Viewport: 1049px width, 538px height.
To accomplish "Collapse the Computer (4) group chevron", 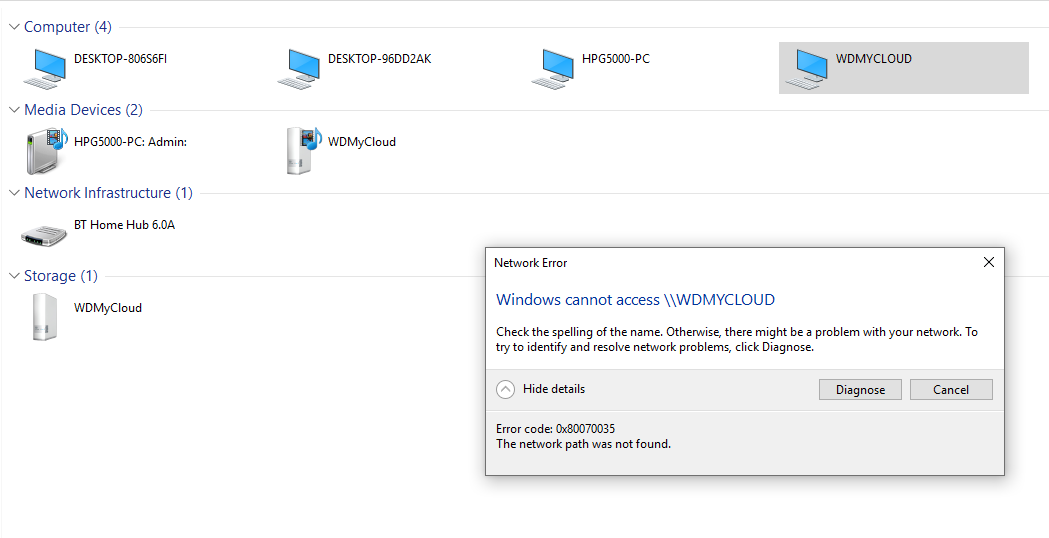I will click(14, 27).
